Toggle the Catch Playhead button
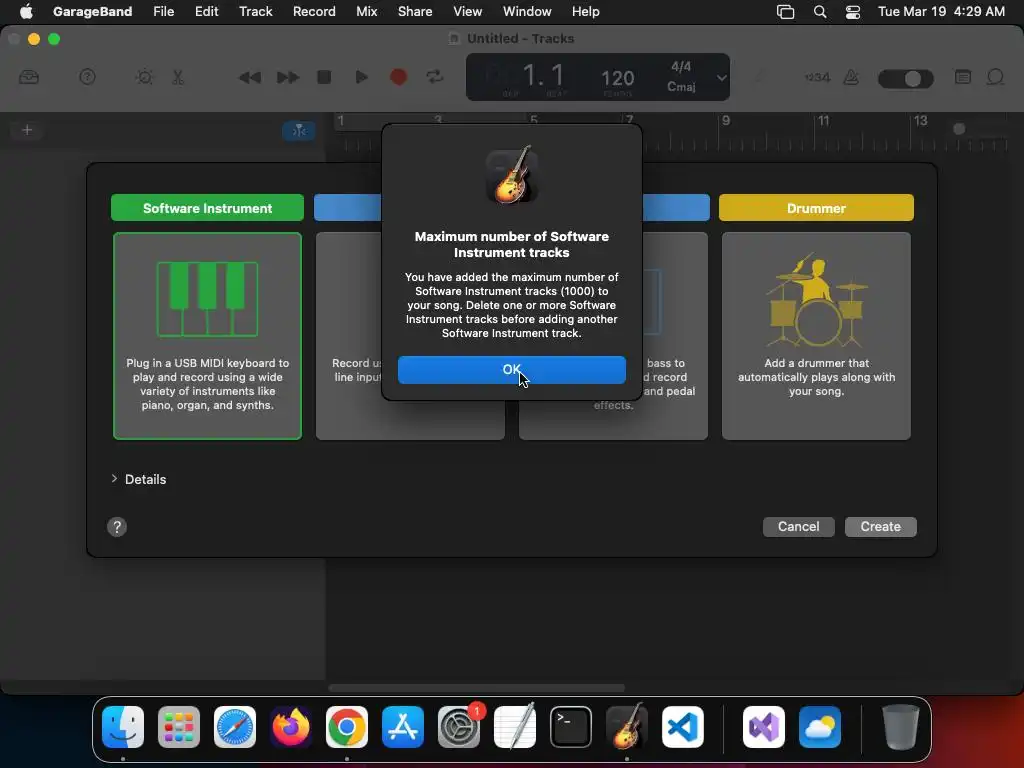The image size is (1024, 768). (299, 131)
